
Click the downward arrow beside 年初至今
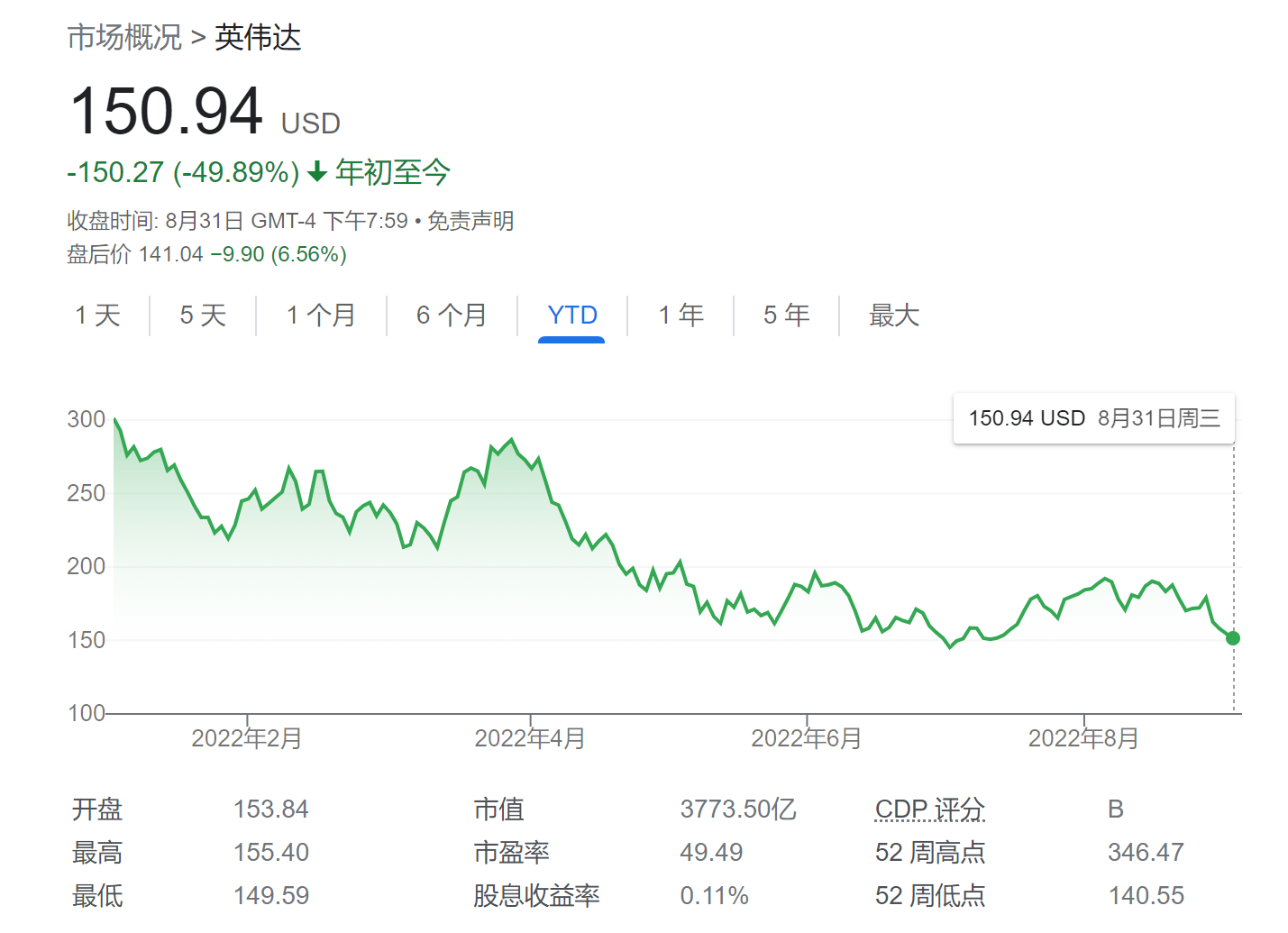[x=317, y=171]
